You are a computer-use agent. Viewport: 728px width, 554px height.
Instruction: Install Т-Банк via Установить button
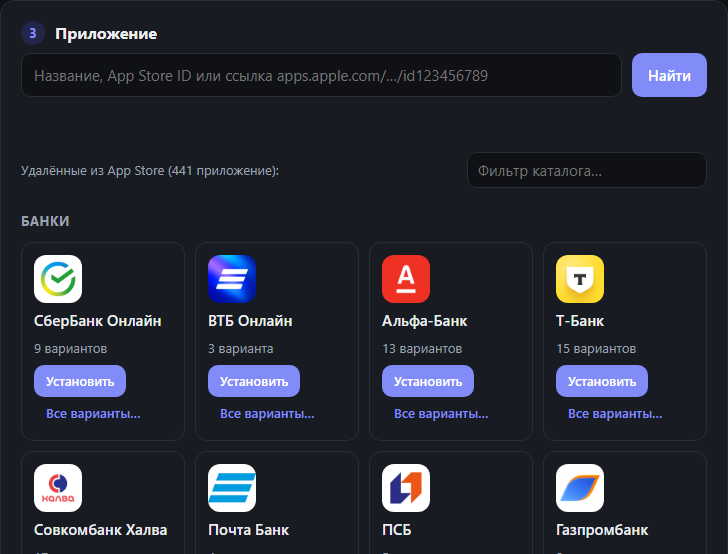coord(602,381)
